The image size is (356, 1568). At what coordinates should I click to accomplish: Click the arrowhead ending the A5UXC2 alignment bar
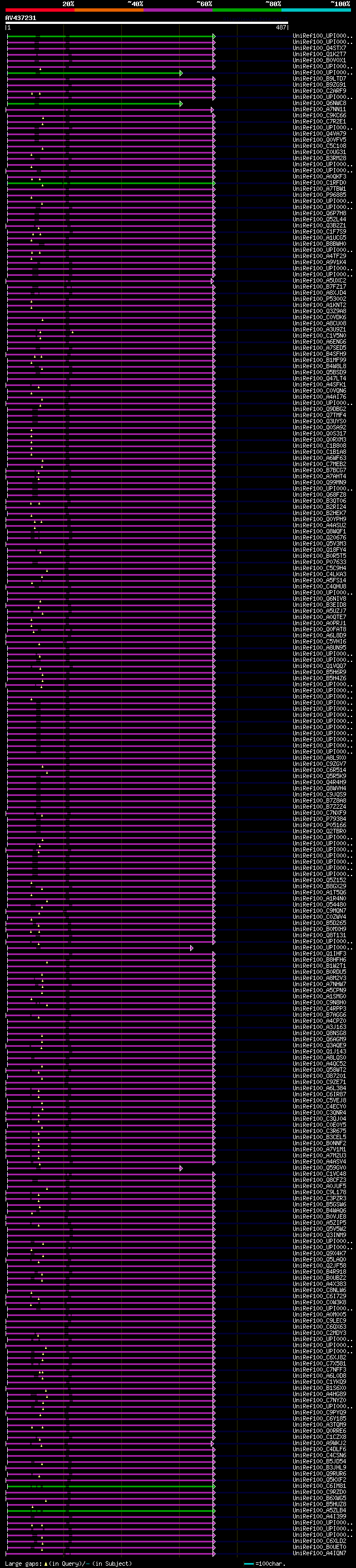(x=212, y=281)
